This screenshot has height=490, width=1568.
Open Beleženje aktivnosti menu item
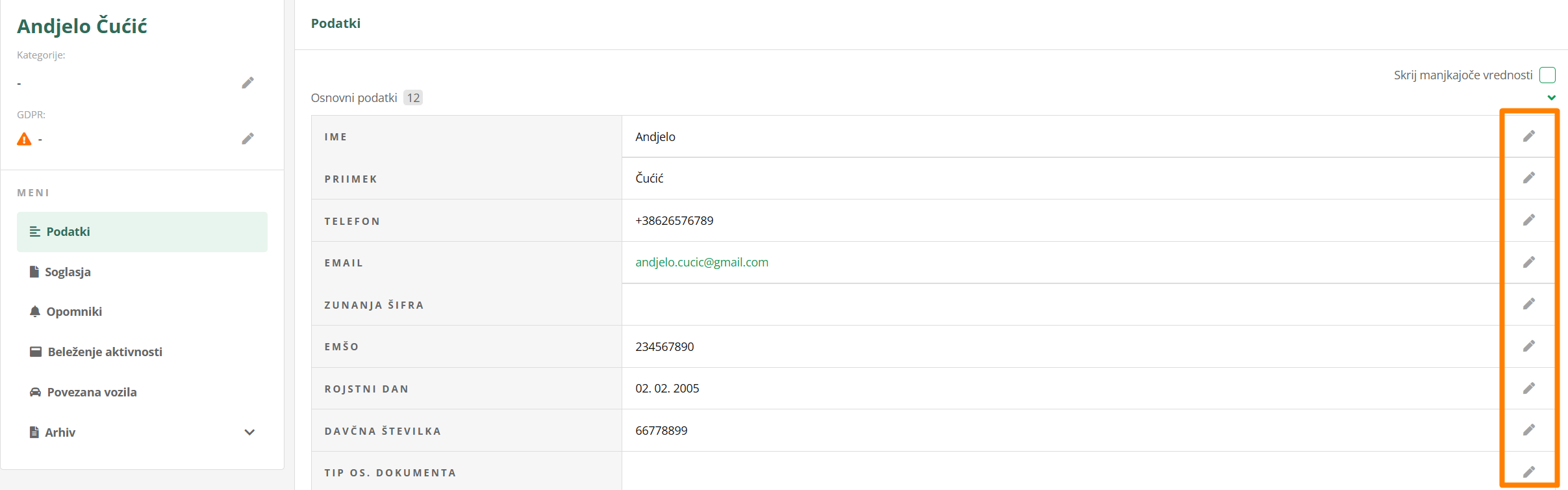click(x=105, y=352)
